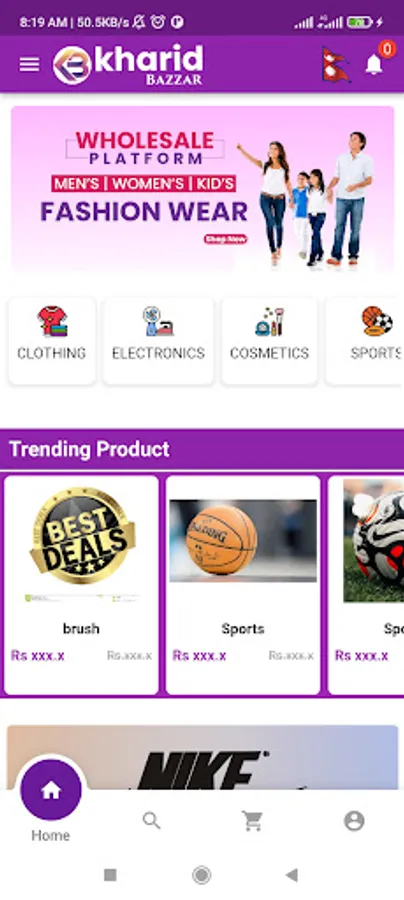
Task: Select the Sports category card
Action: tap(365, 341)
